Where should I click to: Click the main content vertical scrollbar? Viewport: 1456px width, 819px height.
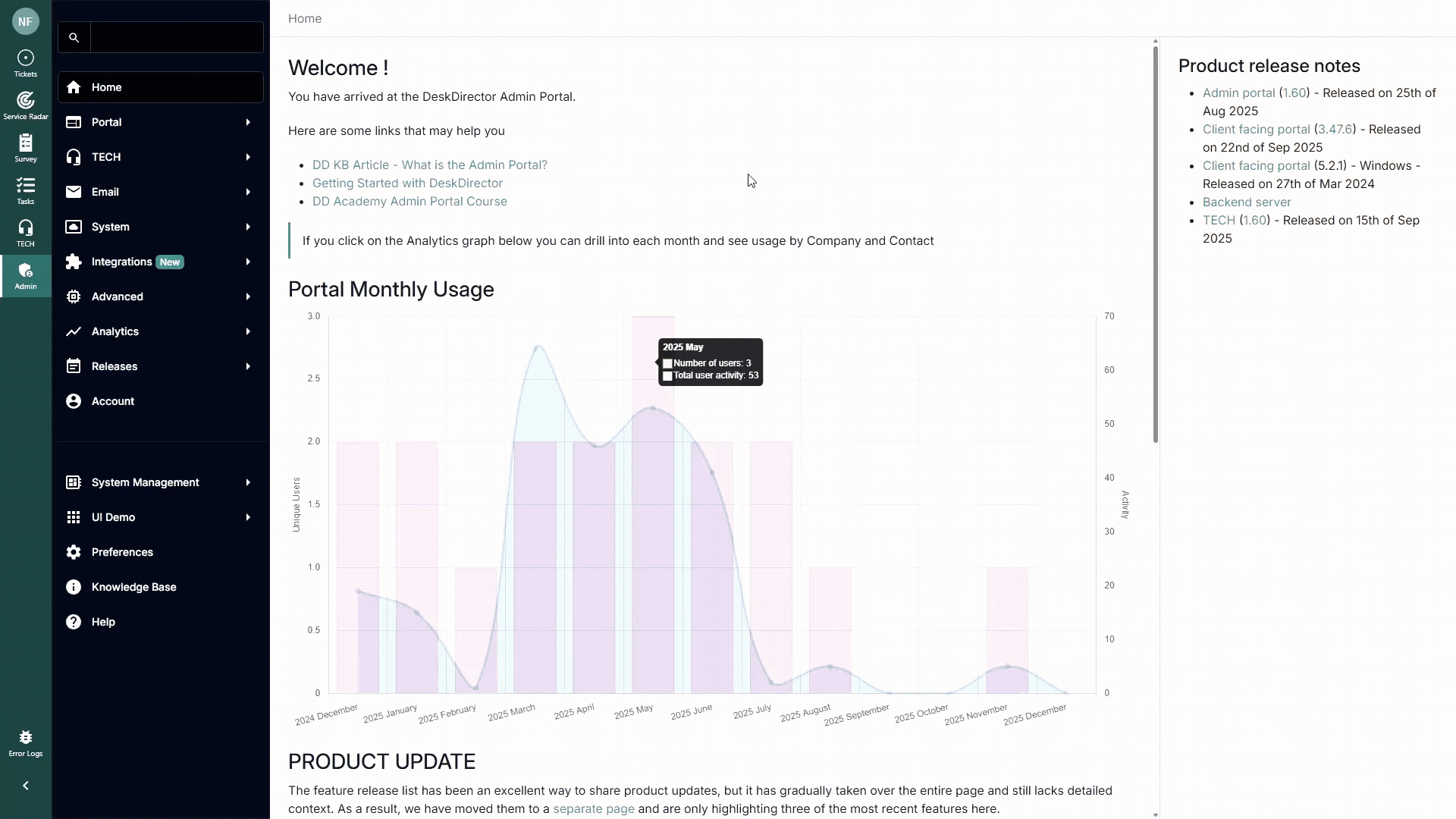(1155, 243)
